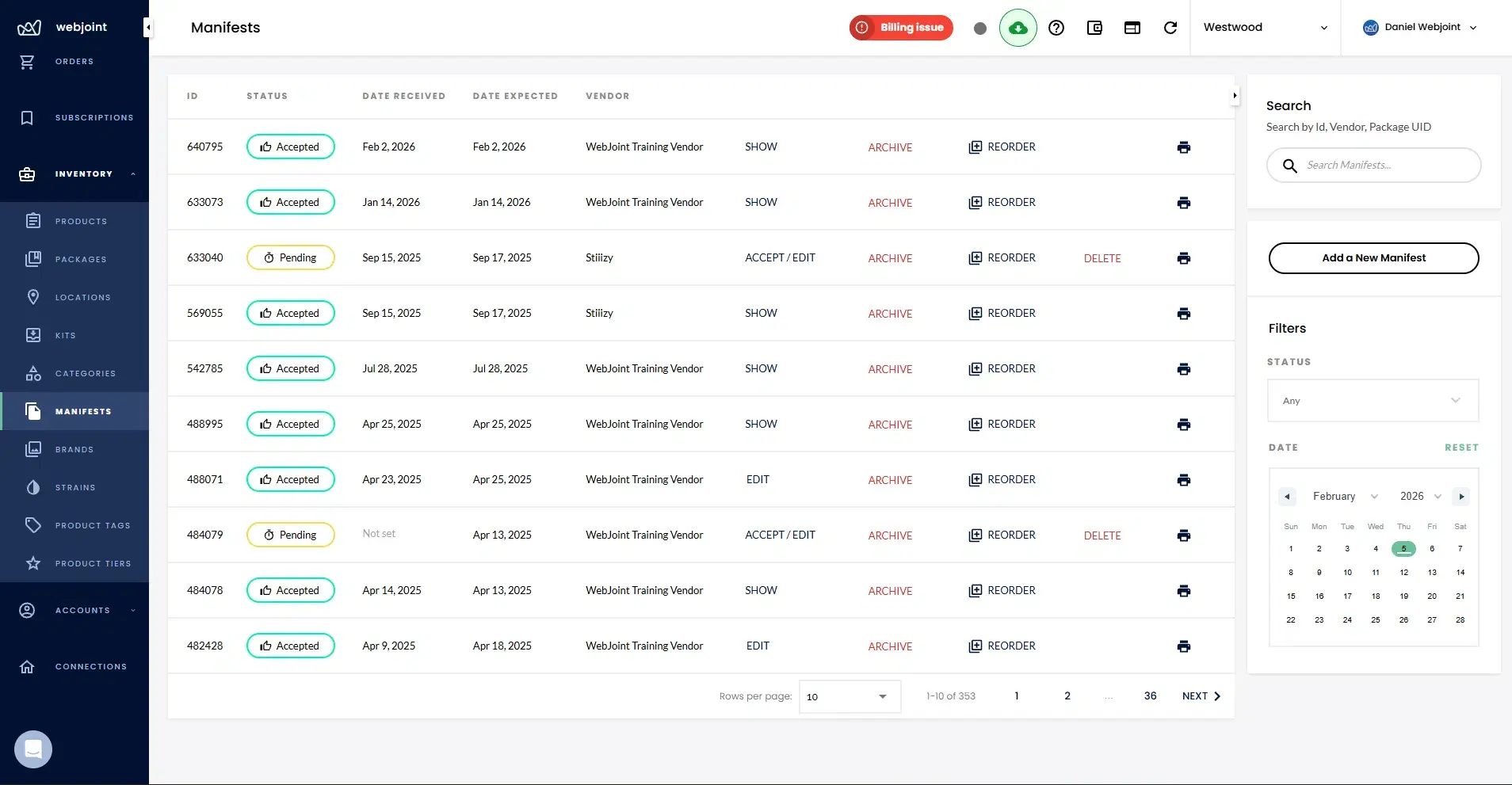Click the Accepted status chip on manifest 569055

(x=290, y=313)
